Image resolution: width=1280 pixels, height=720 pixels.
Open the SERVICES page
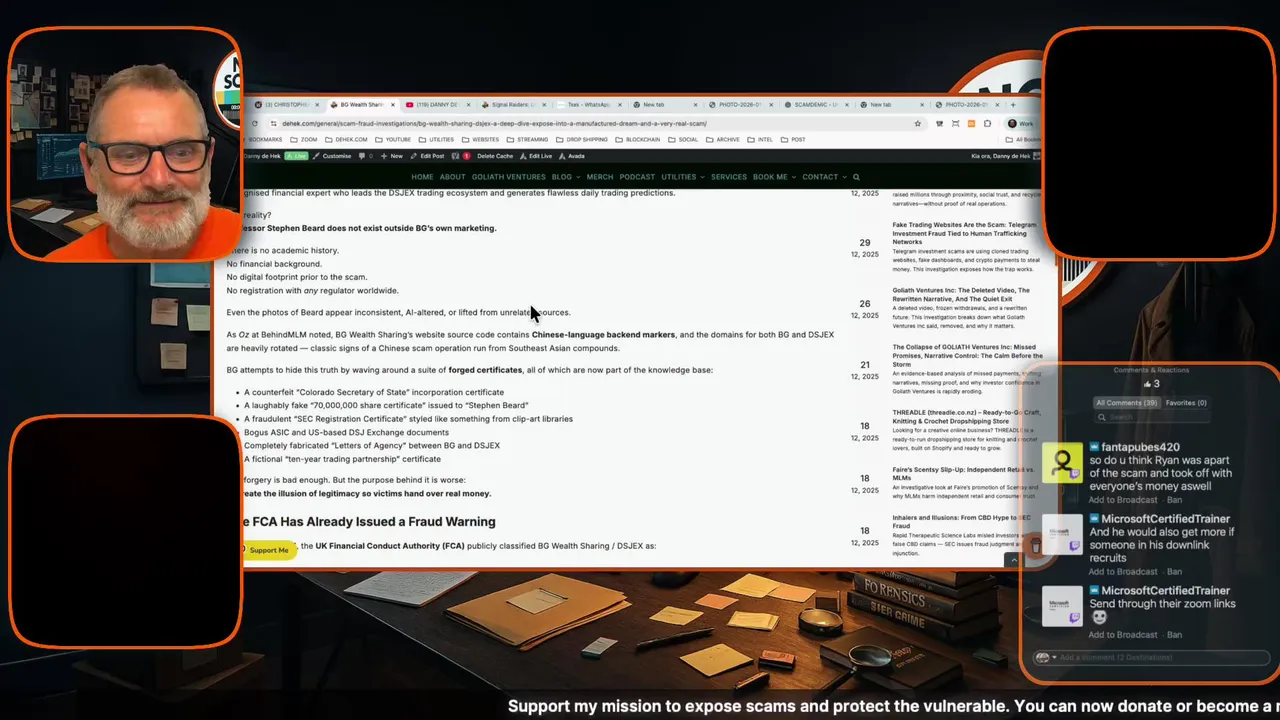[x=729, y=177]
